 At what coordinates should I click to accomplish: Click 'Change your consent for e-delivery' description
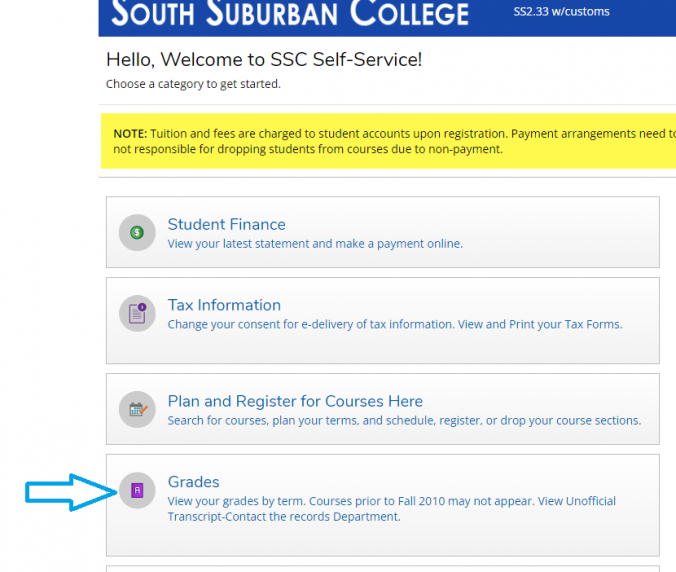[x=394, y=324]
